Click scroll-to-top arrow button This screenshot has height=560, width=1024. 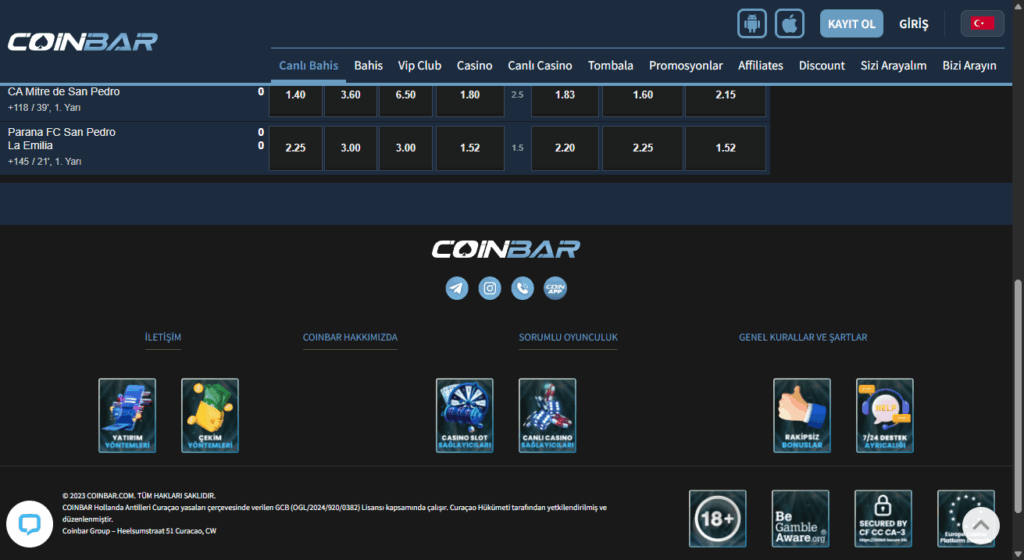point(980,525)
